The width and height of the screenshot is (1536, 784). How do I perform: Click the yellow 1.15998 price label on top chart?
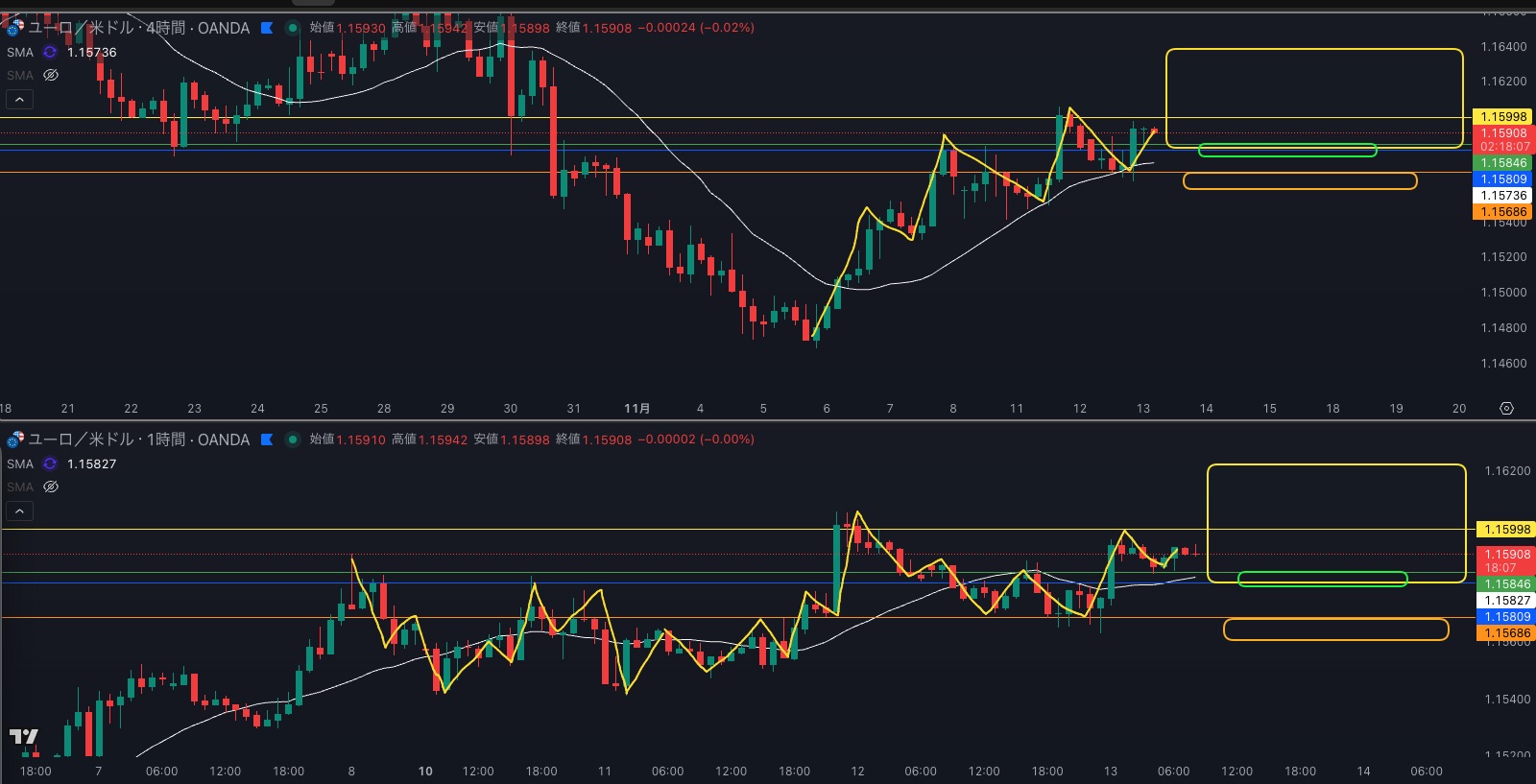[x=1503, y=117]
